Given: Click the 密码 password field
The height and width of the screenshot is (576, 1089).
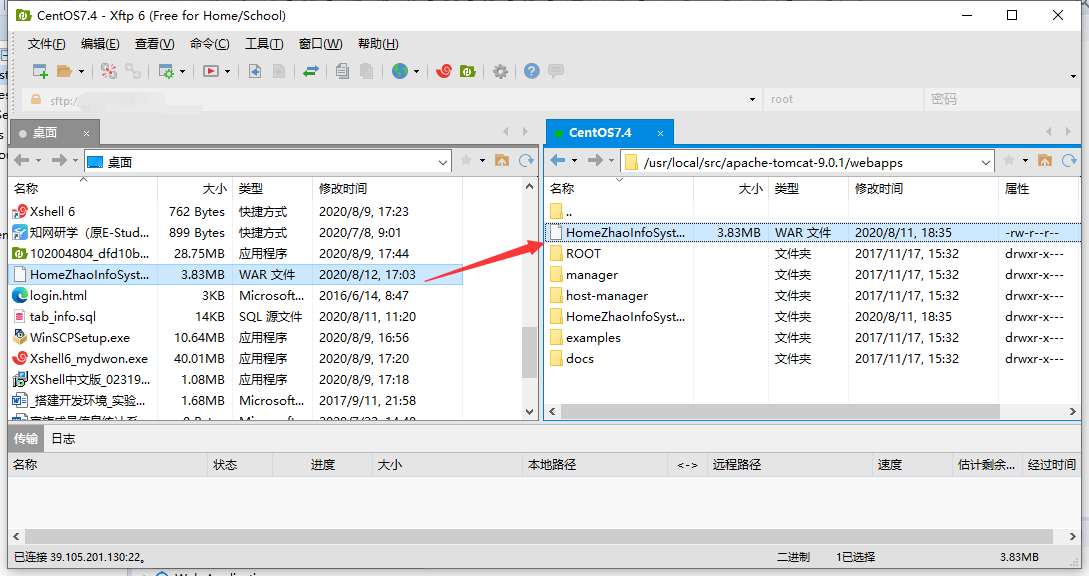Looking at the screenshot, I should coord(1001,99).
